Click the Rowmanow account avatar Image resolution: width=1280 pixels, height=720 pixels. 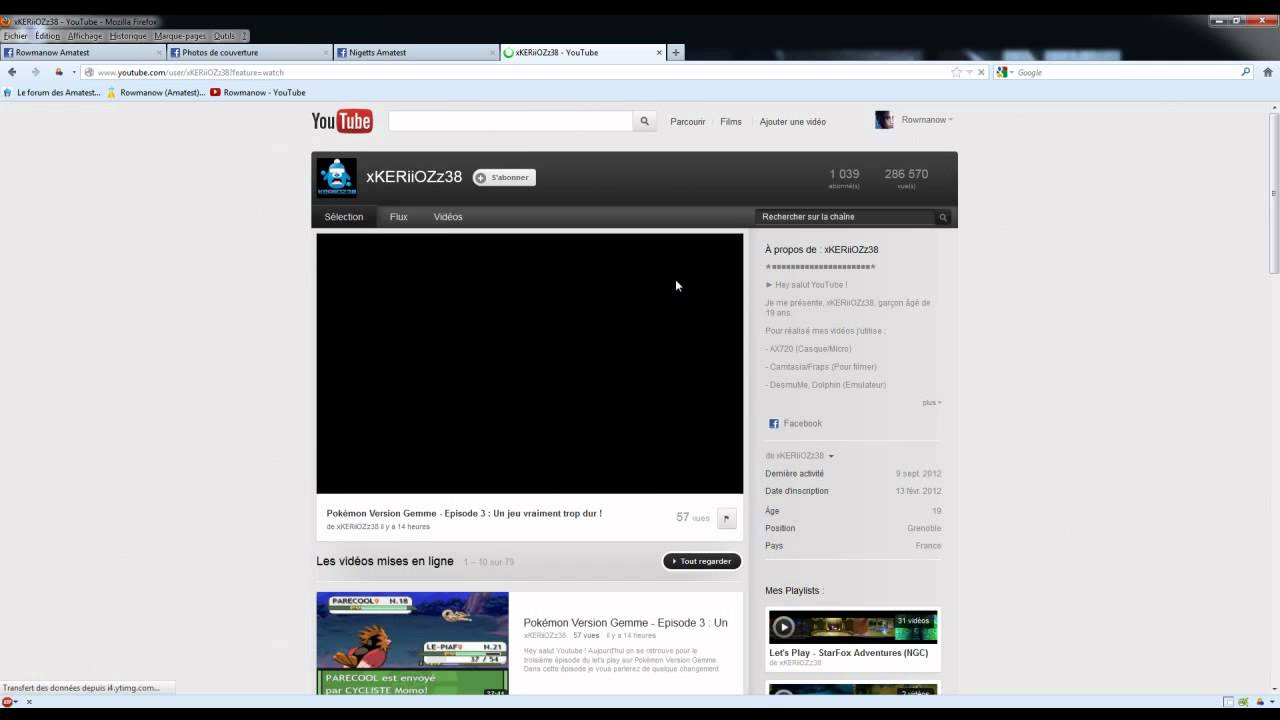click(884, 120)
